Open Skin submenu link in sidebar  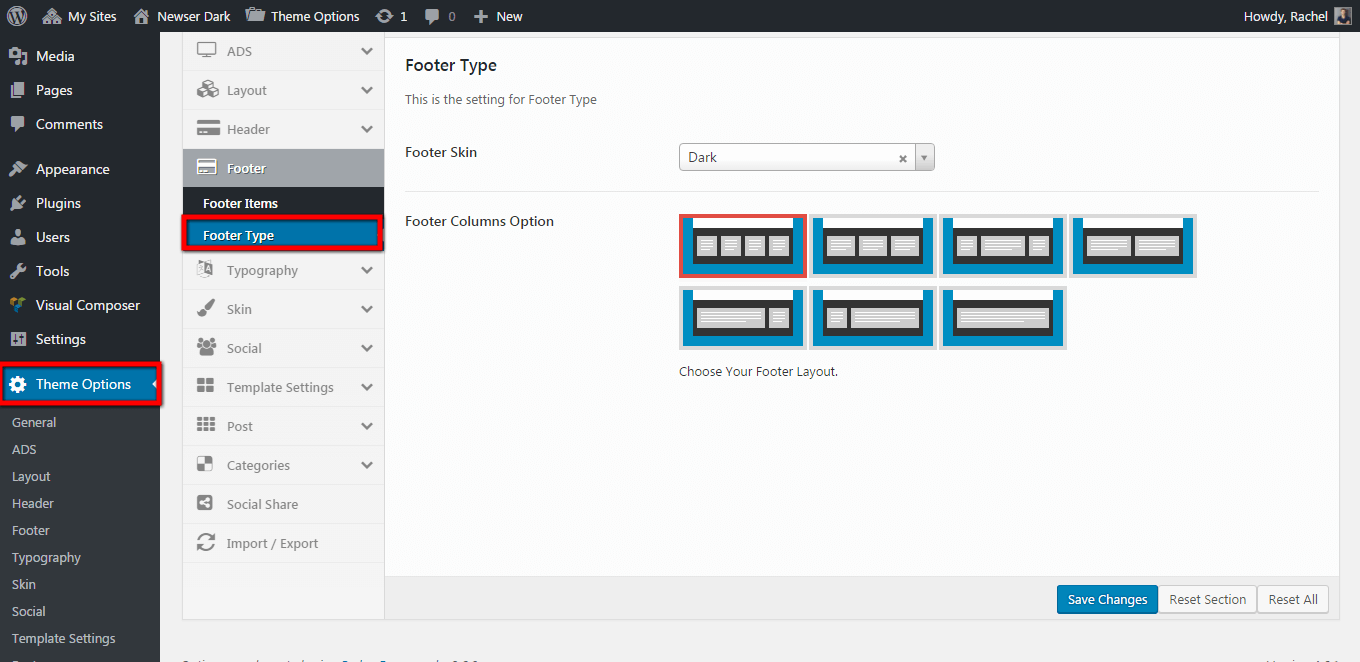pyautogui.click(x=24, y=584)
